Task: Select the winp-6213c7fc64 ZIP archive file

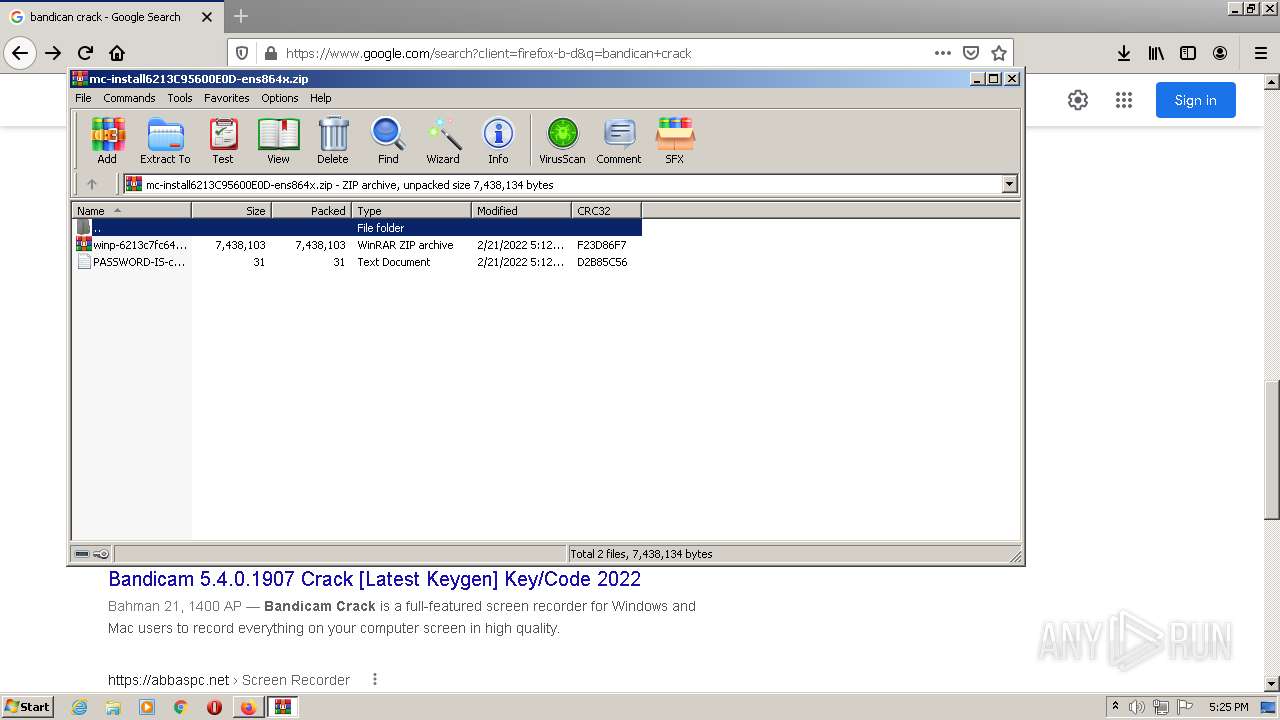Action: (357, 245)
